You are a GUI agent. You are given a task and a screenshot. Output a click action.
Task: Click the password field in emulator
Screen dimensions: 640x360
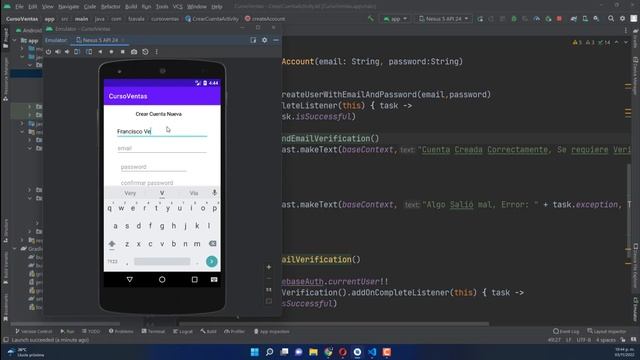[153, 167]
